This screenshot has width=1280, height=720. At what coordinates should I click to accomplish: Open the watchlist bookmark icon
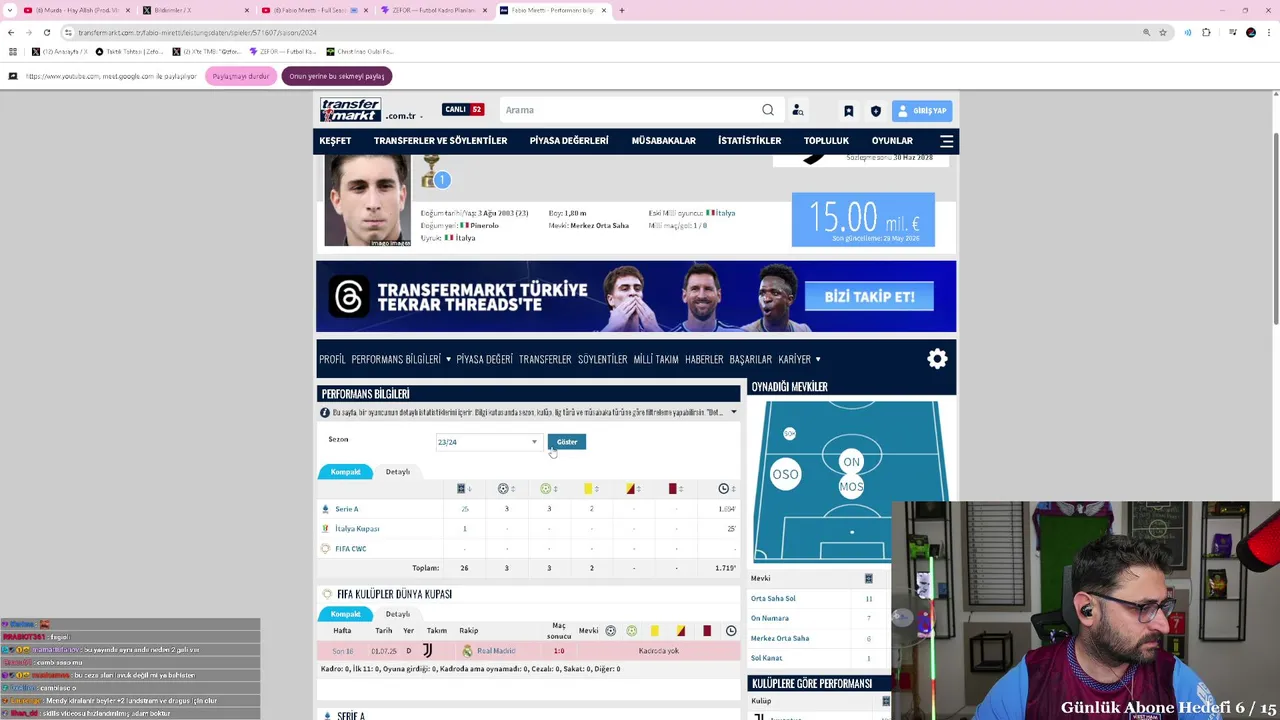pyautogui.click(x=848, y=111)
